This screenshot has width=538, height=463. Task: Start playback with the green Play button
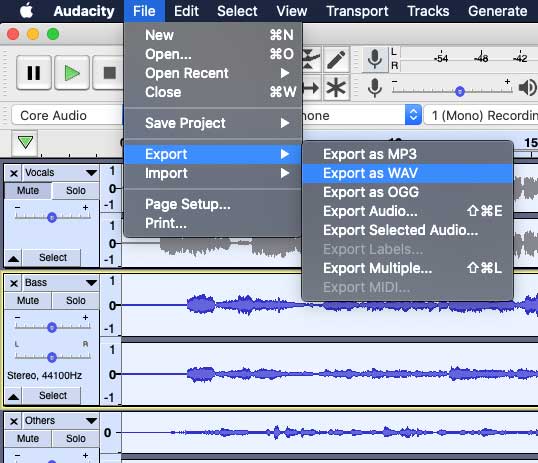tap(72, 73)
